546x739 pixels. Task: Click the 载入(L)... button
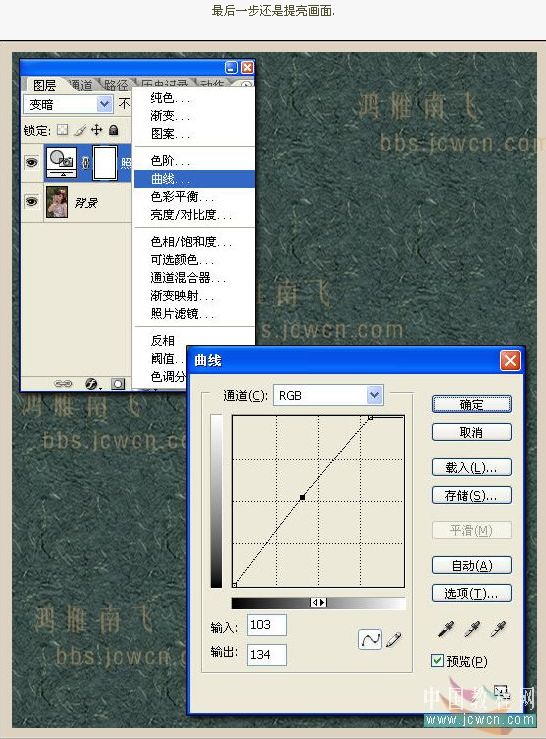click(x=472, y=468)
